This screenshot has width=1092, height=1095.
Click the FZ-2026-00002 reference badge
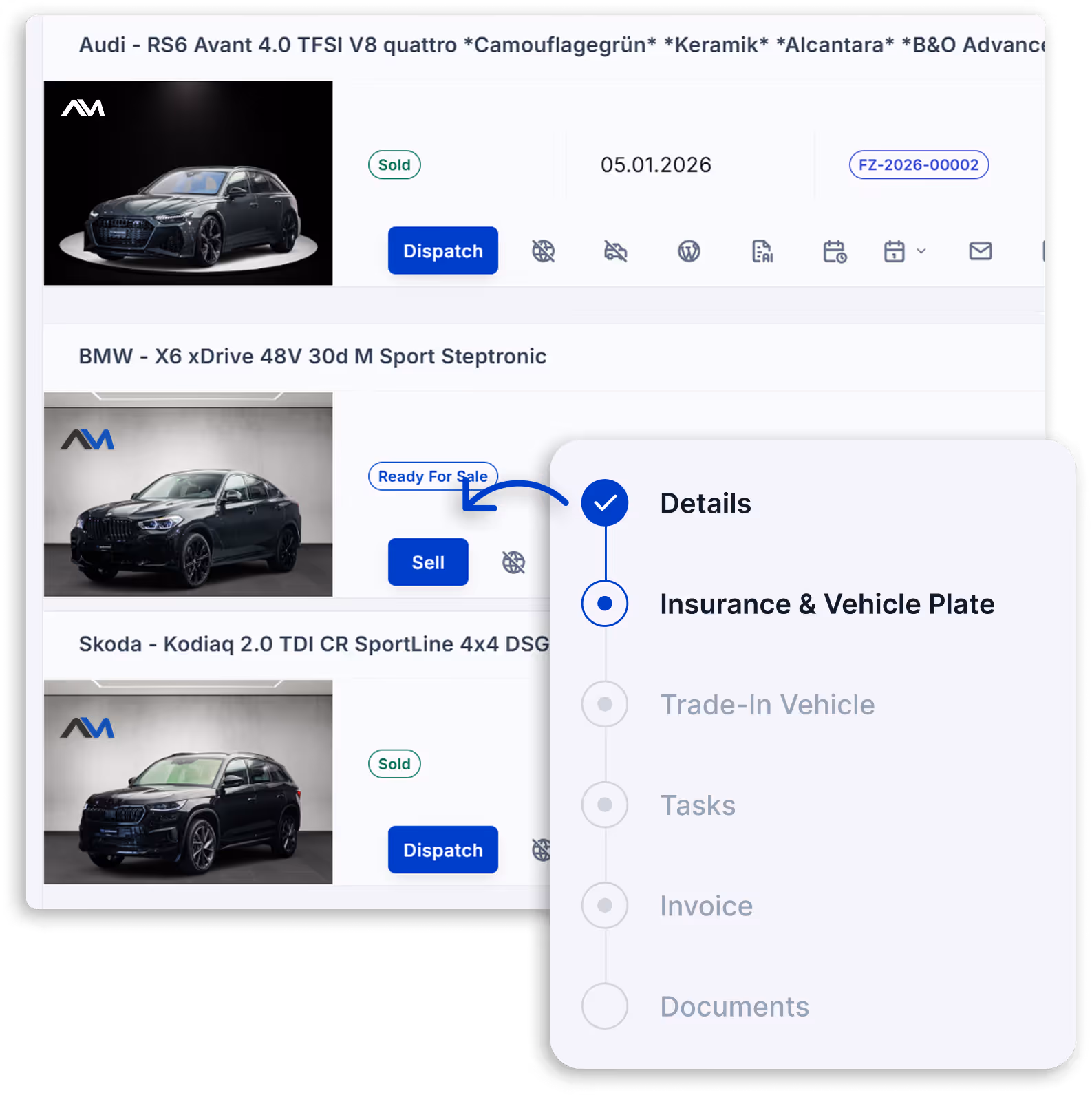pos(919,164)
